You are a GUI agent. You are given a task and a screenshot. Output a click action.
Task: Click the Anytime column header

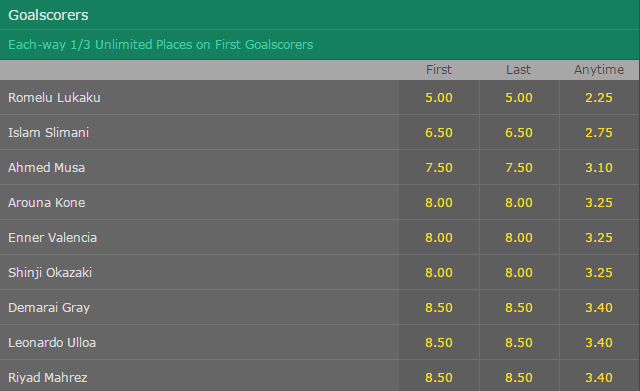(599, 70)
